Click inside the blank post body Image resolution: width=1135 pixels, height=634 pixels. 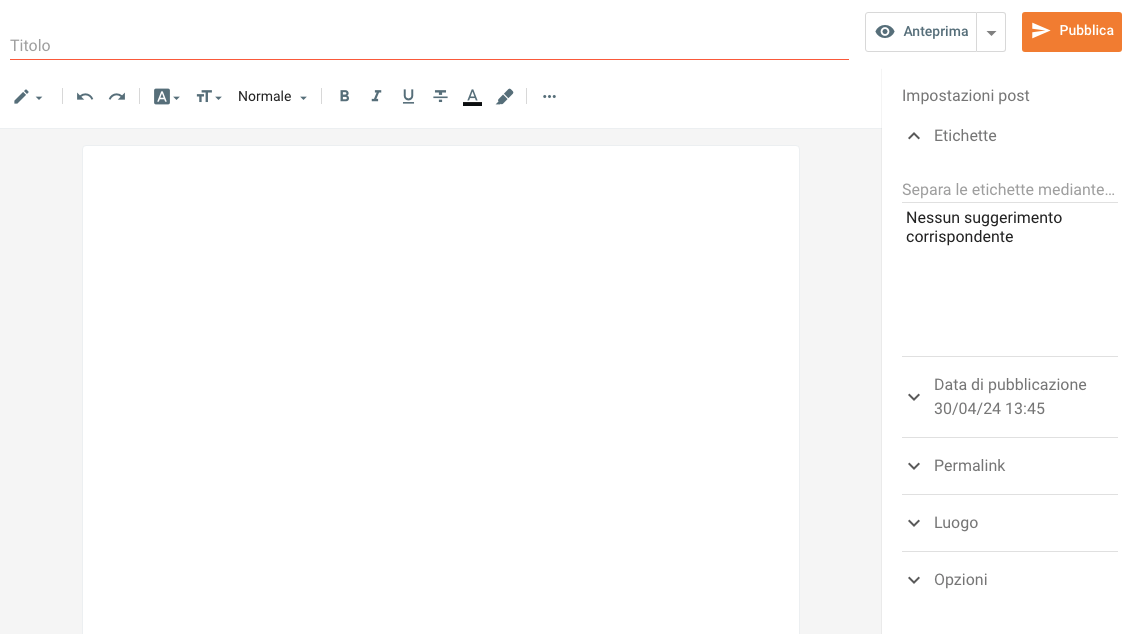coord(441,390)
